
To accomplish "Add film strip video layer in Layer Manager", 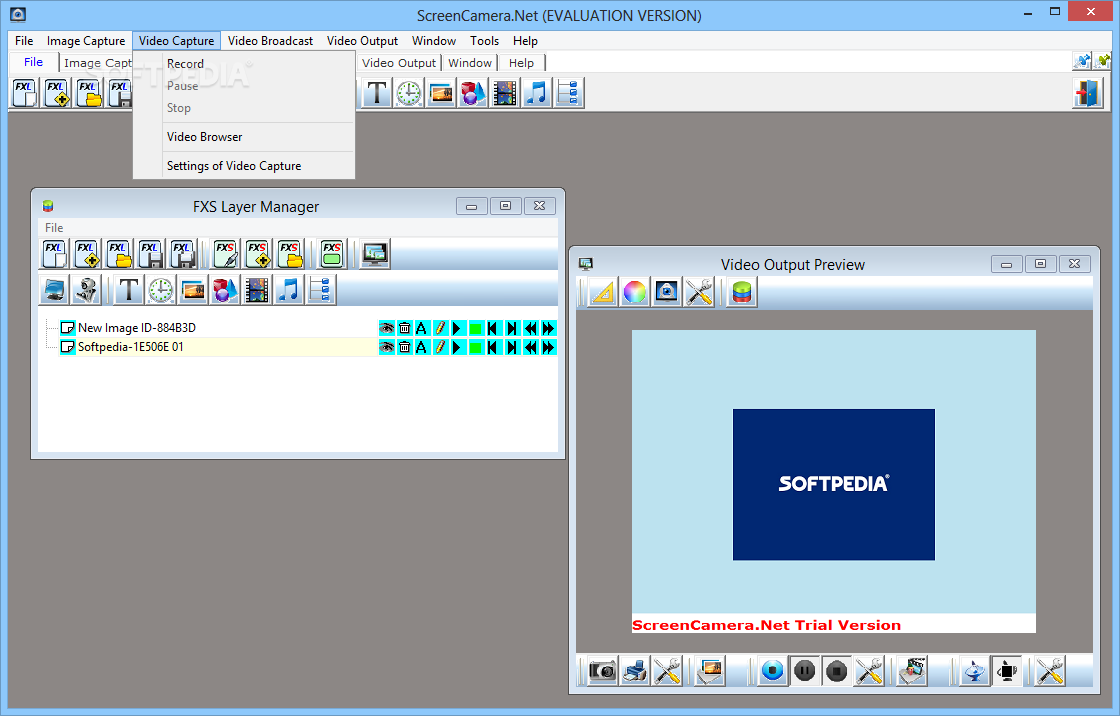I will 256,289.
